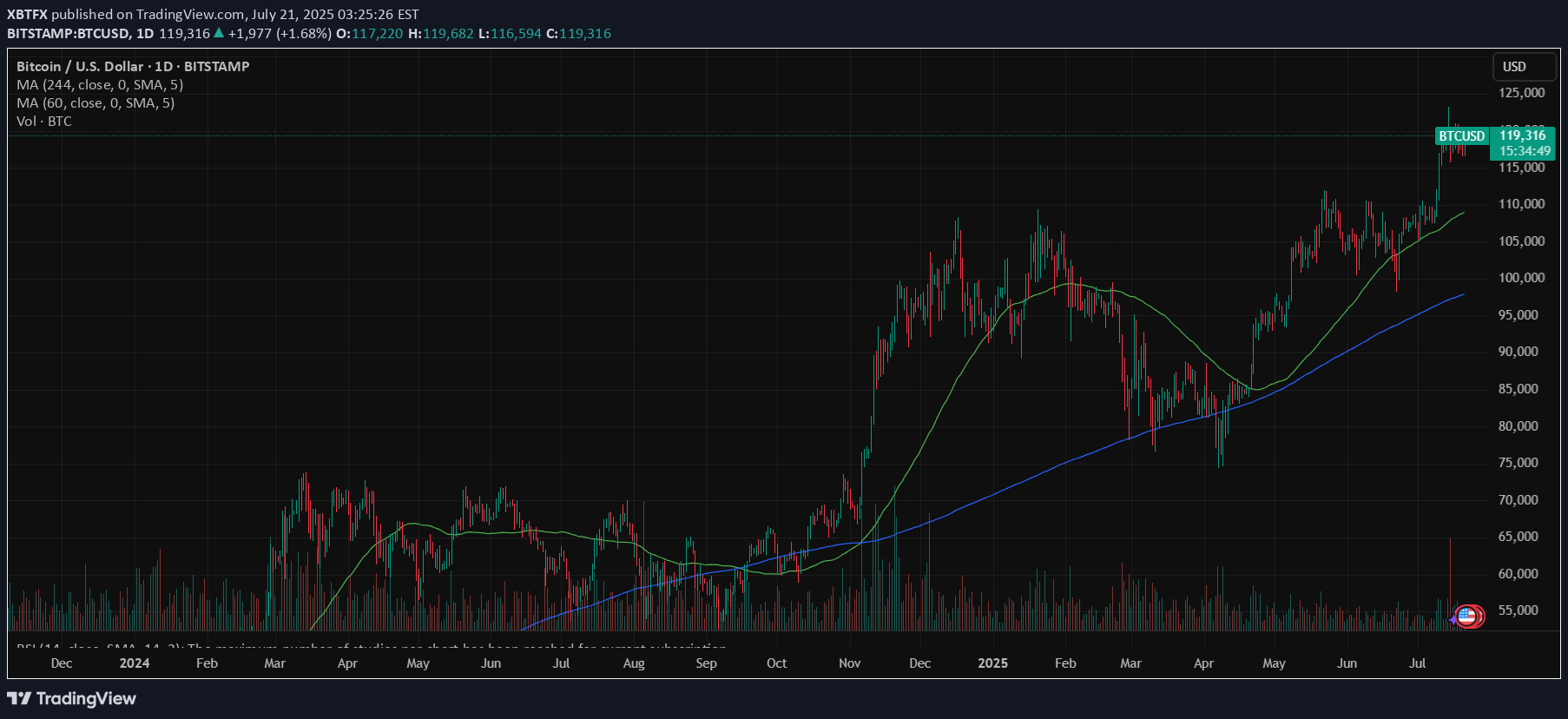Click the O:117,220 open value
The height and width of the screenshot is (719, 1568).
click(370, 34)
